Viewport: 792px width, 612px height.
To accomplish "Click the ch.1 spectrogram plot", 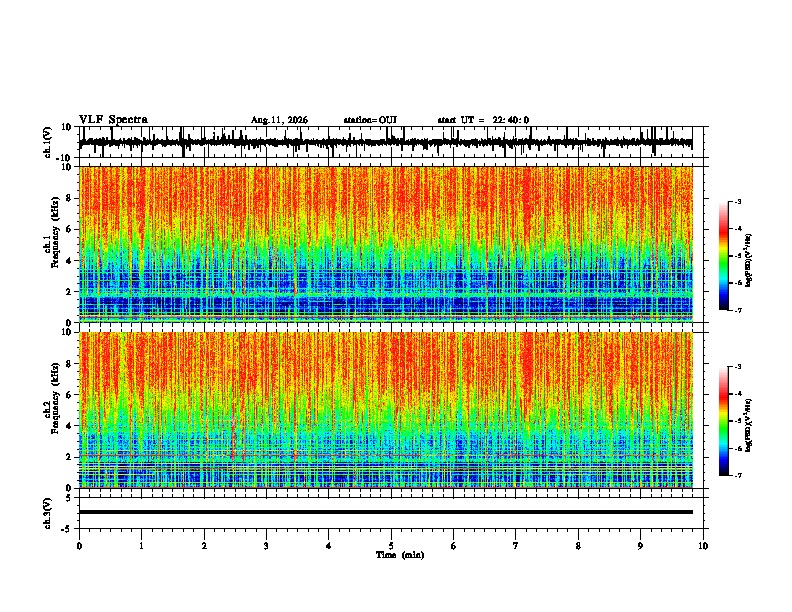I will tap(385, 244).
